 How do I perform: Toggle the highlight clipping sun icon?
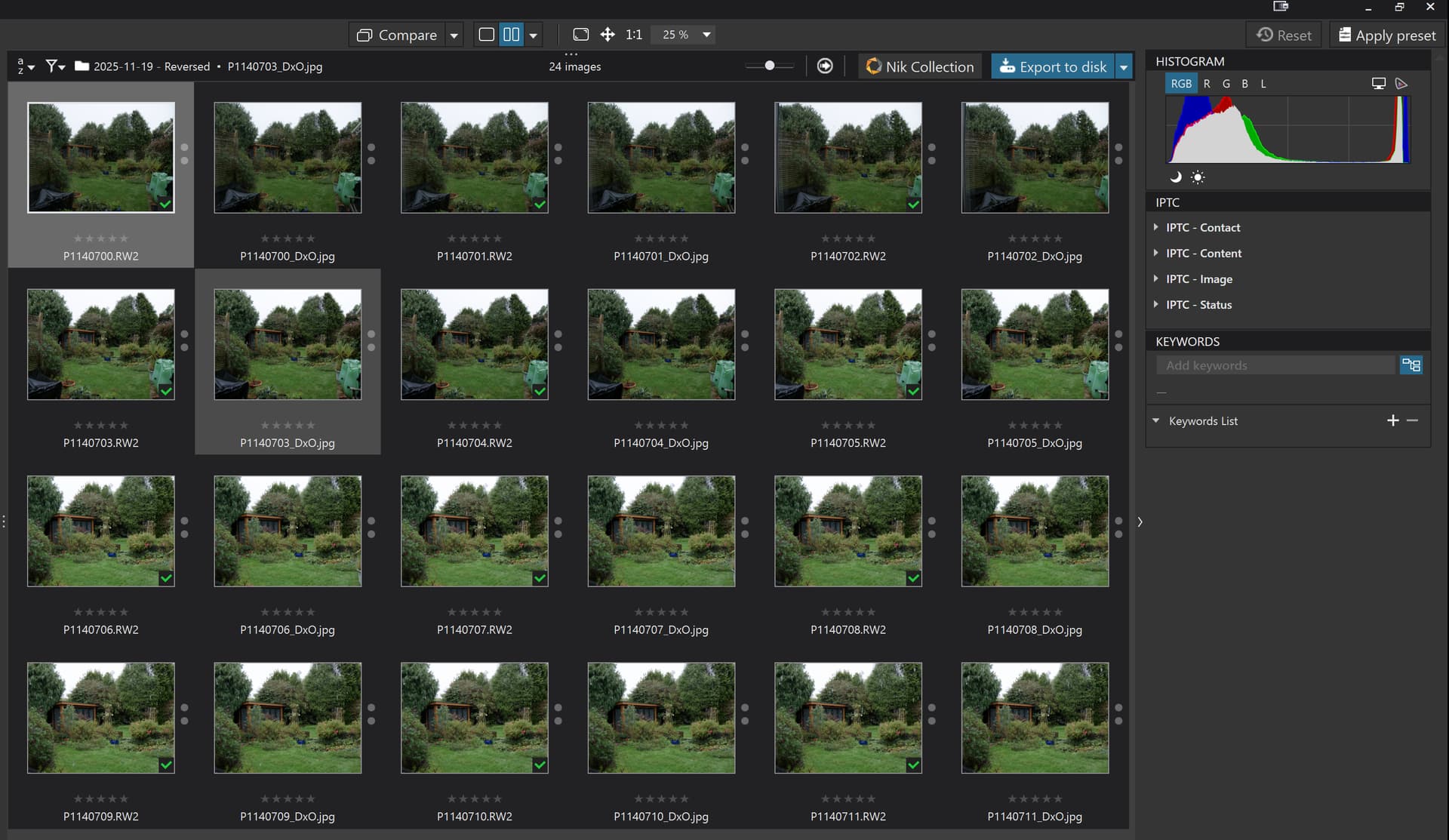(x=1198, y=177)
